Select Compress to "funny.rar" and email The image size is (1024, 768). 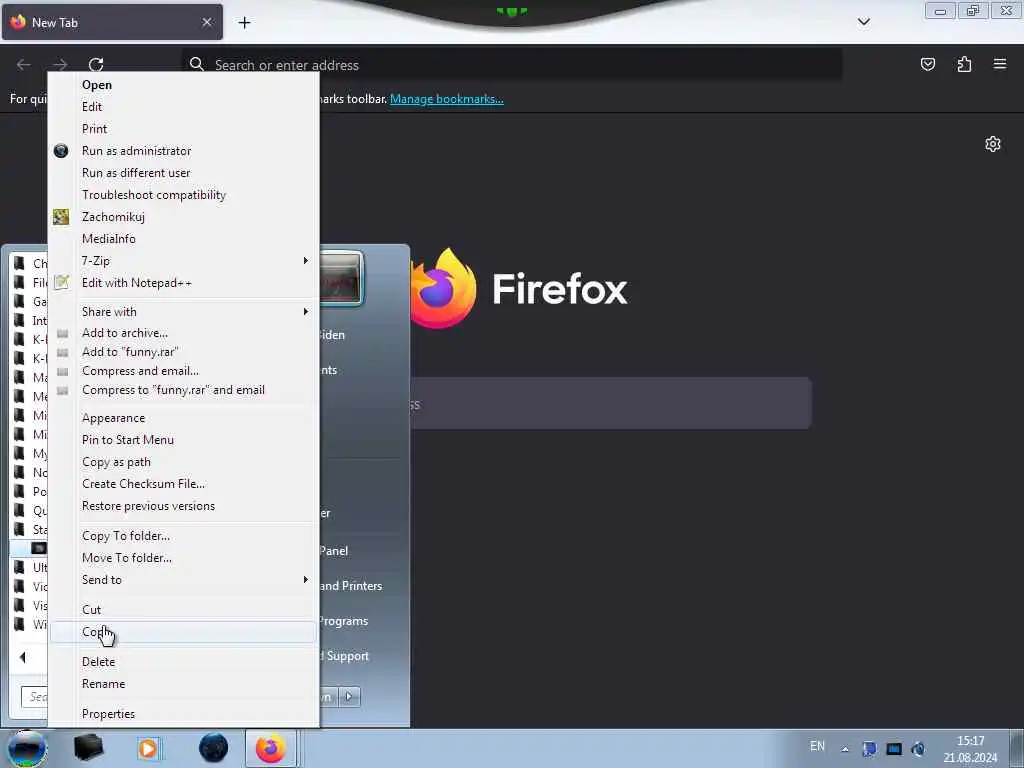pyautogui.click(x=184, y=390)
